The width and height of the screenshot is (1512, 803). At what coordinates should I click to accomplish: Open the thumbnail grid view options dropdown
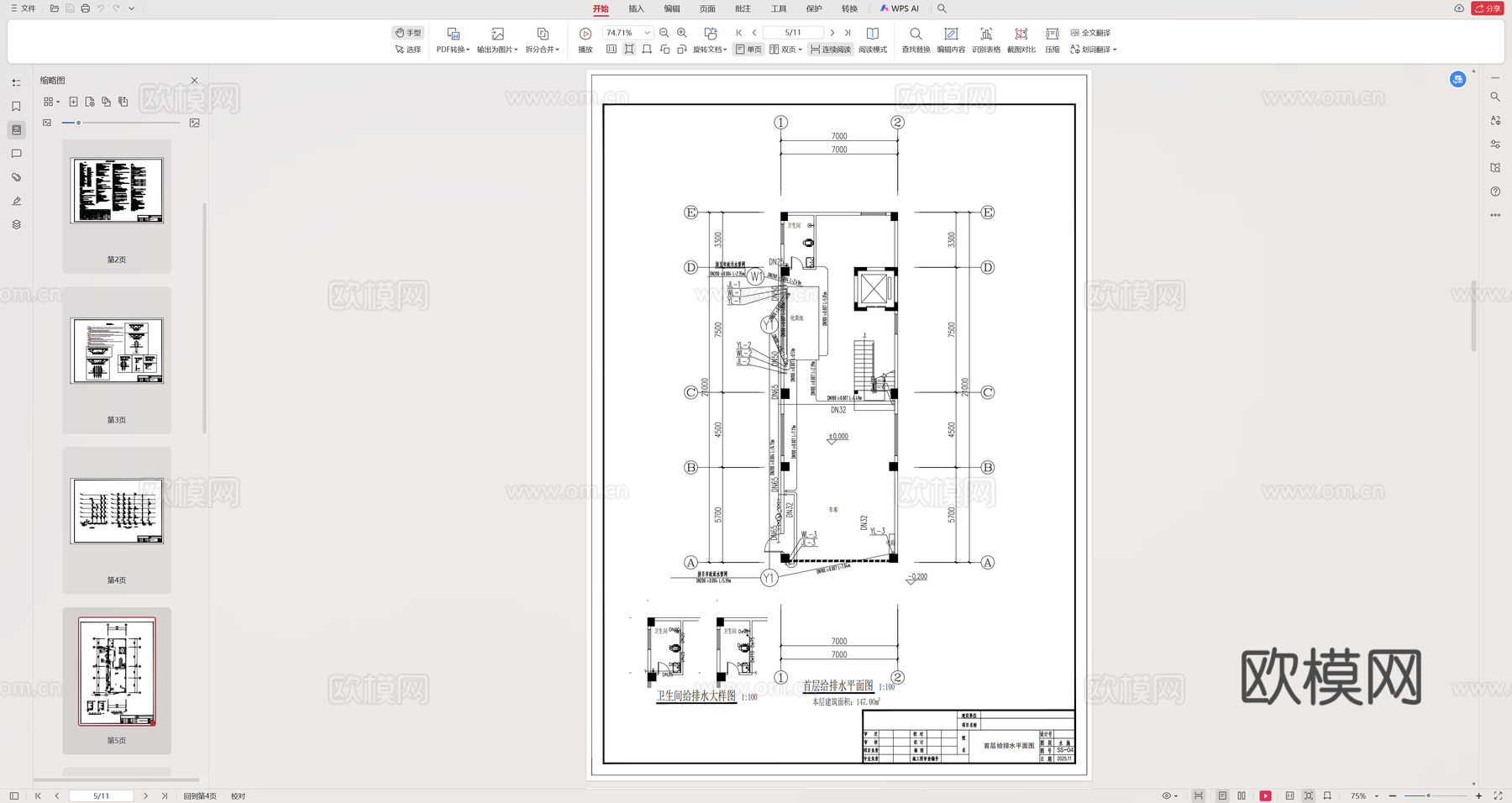point(51,102)
